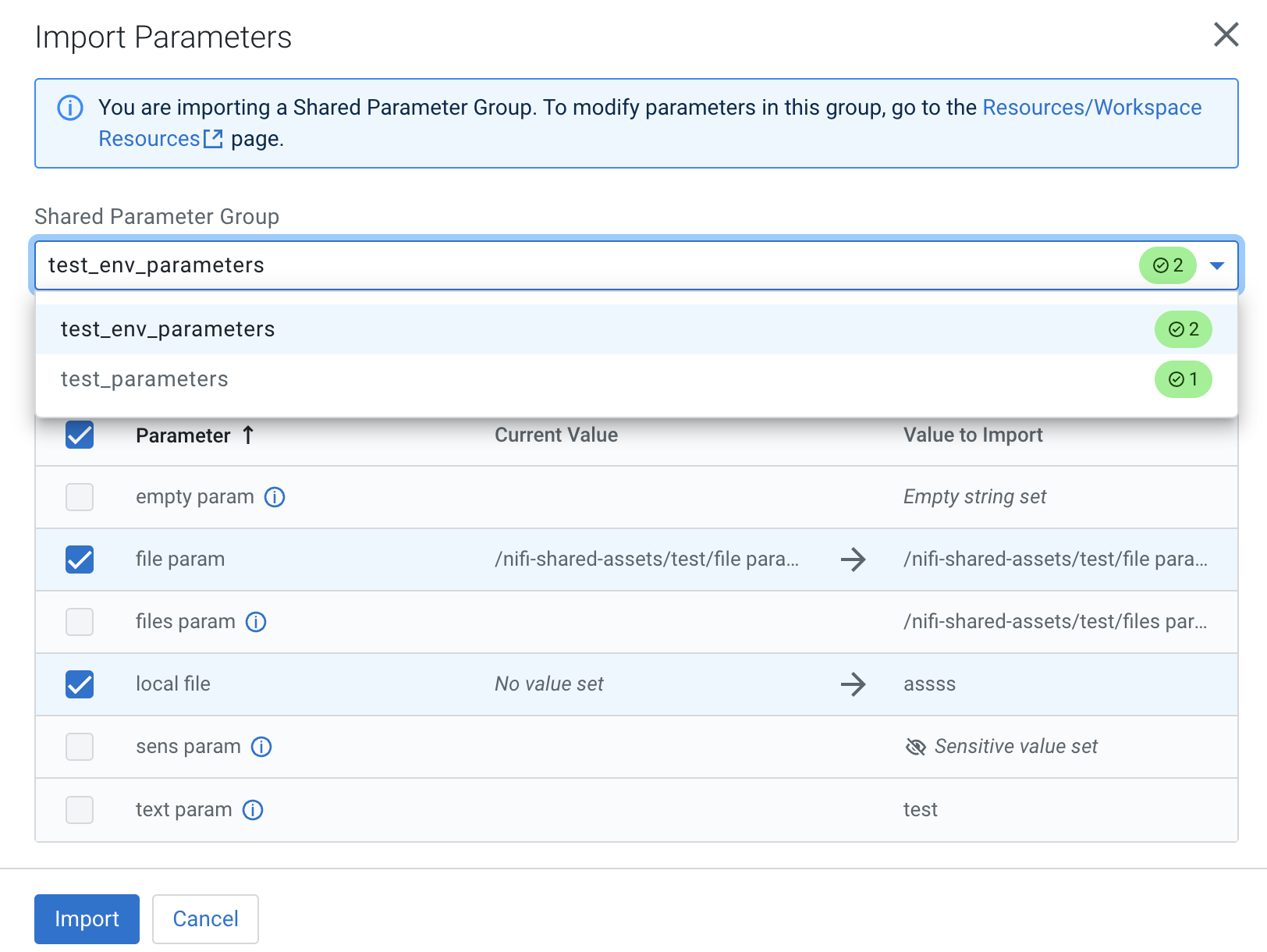Image resolution: width=1267 pixels, height=952 pixels.
Task: Click the Cancel button
Action: pos(205,918)
